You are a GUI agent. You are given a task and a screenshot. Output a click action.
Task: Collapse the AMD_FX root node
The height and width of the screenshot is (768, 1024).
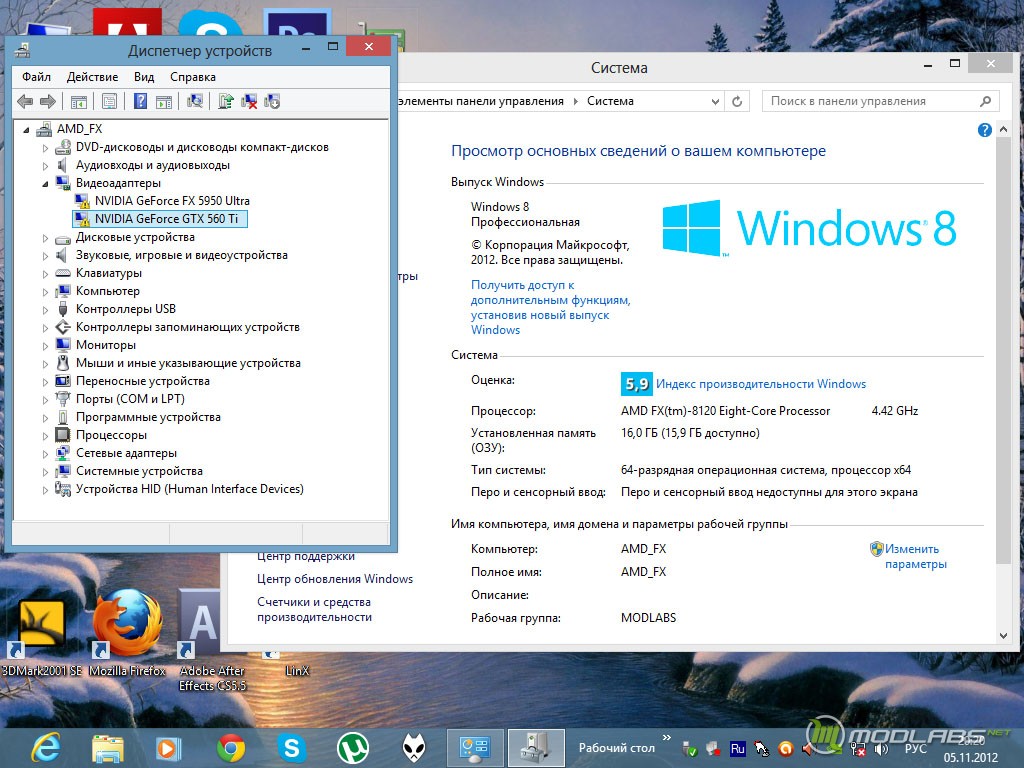click(26, 130)
